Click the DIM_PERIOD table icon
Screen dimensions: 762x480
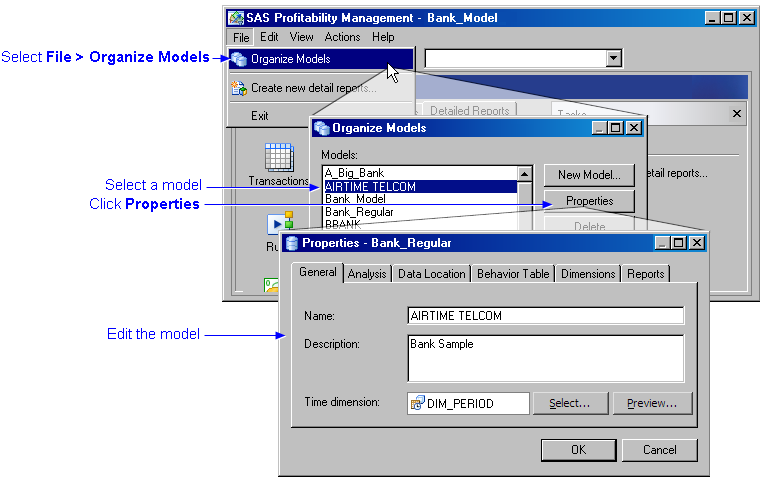[x=417, y=403]
